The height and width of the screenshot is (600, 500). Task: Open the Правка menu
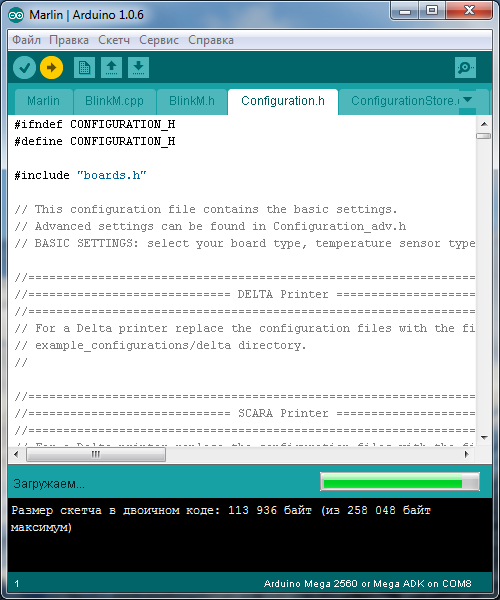[x=69, y=40]
